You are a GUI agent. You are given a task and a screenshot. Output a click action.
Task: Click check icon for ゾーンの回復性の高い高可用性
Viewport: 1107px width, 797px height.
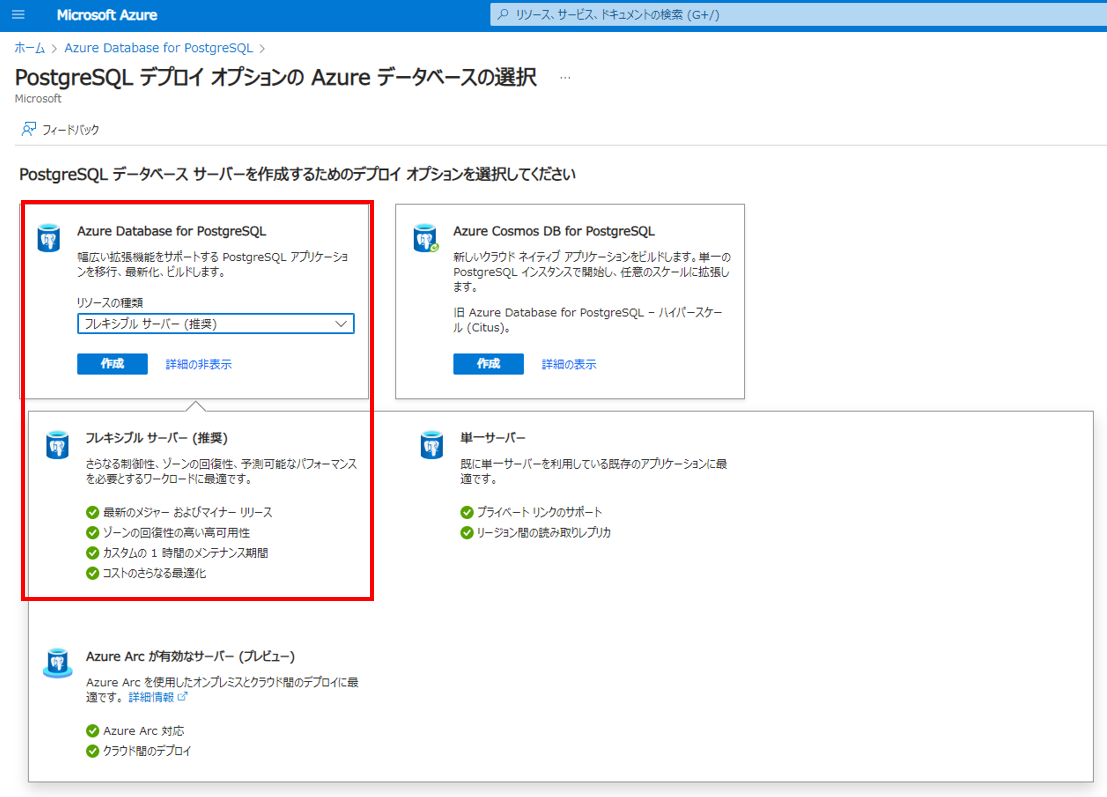click(92, 532)
